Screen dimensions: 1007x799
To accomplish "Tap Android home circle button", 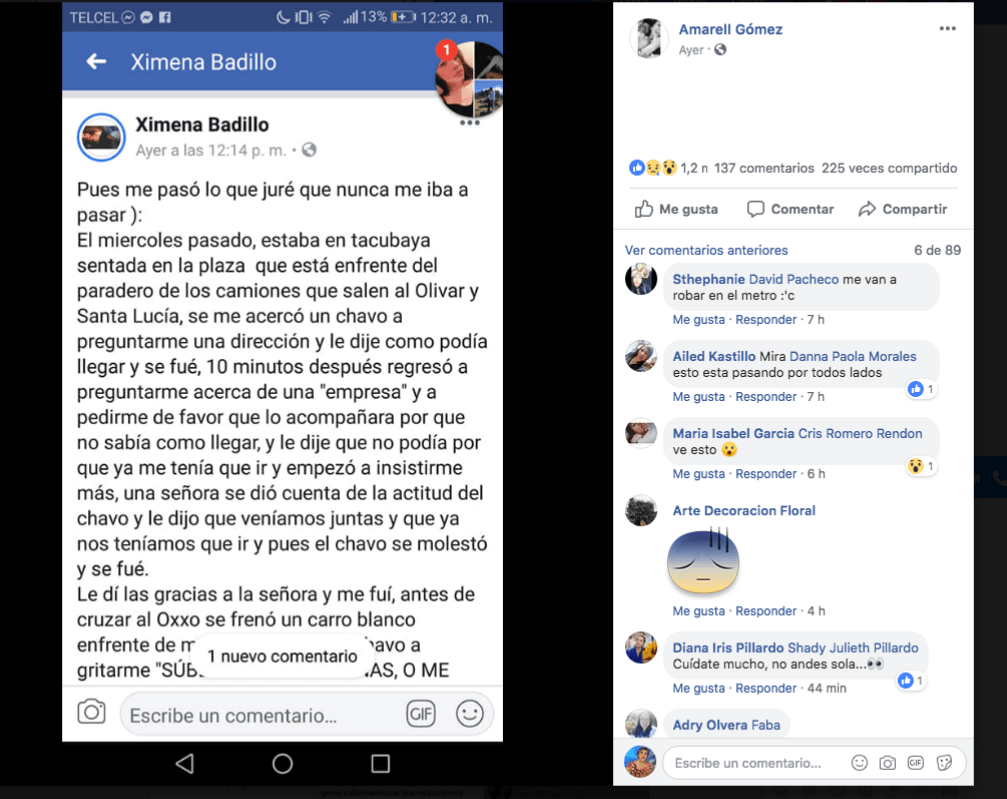I will (x=283, y=763).
